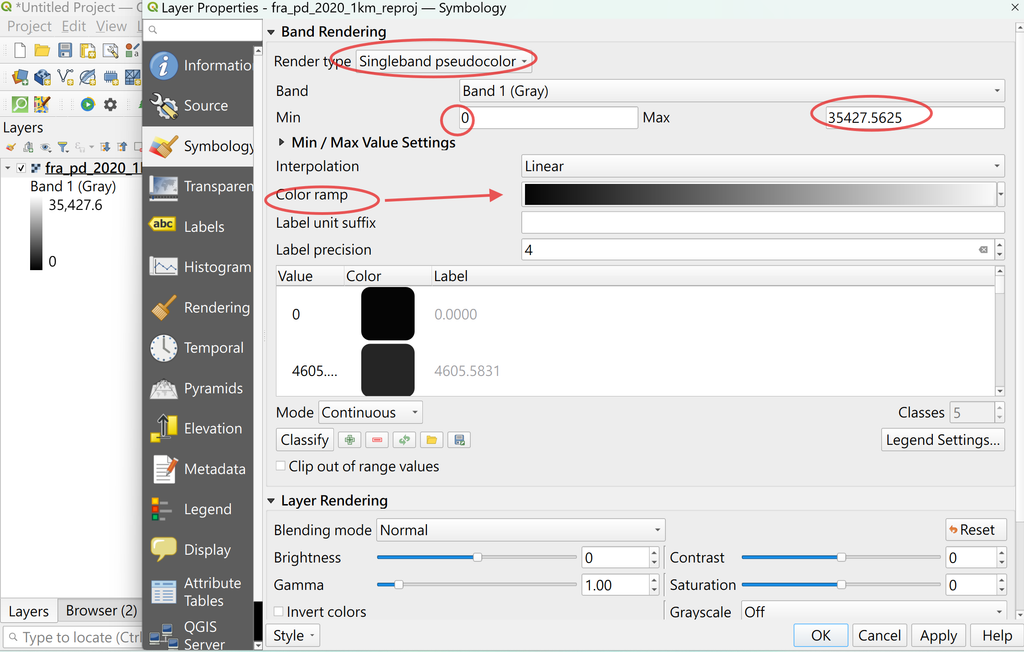
Task: Open the Histogram section in sidebar
Action: point(200,267)
